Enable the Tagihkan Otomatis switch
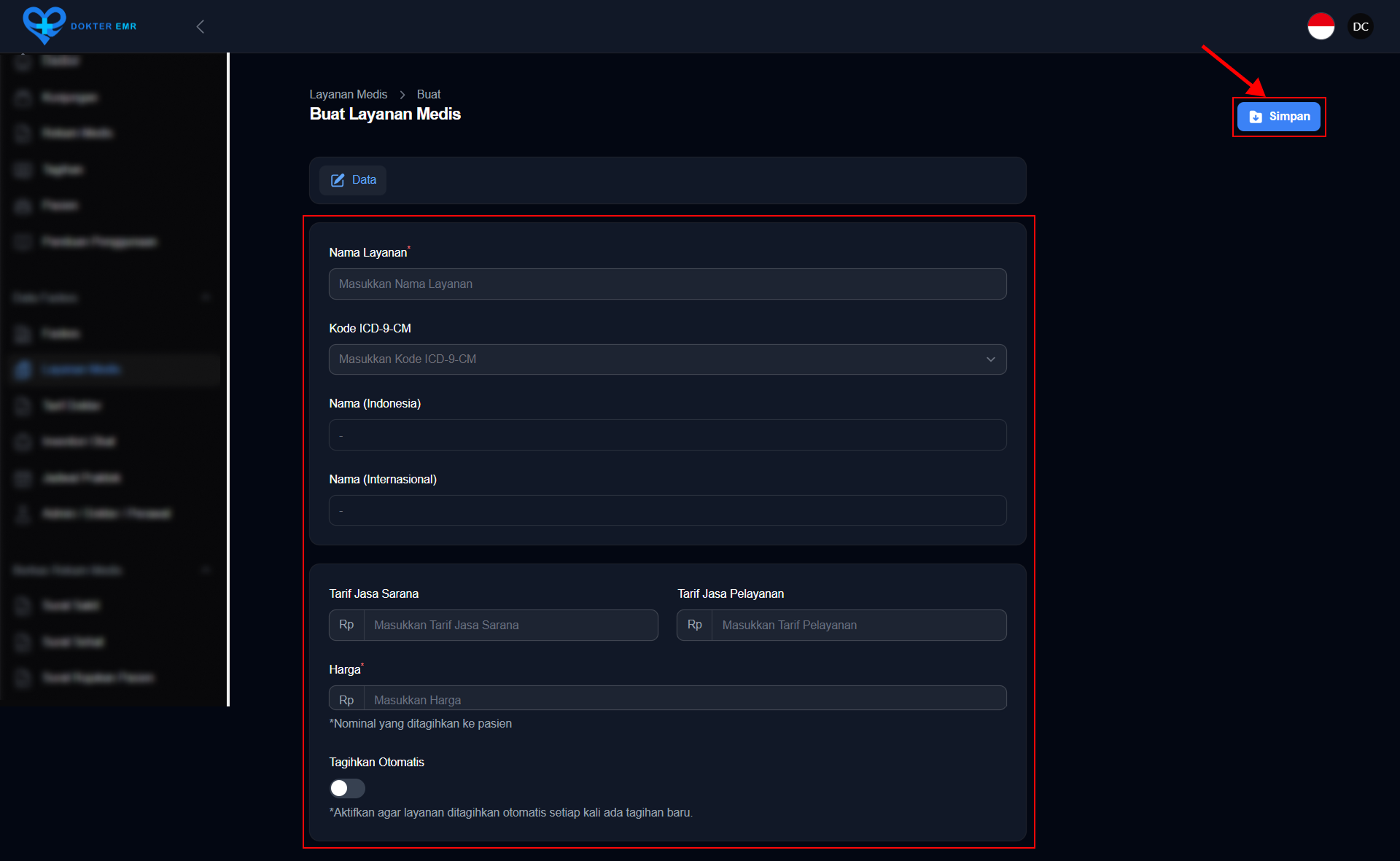 point(347,788)
